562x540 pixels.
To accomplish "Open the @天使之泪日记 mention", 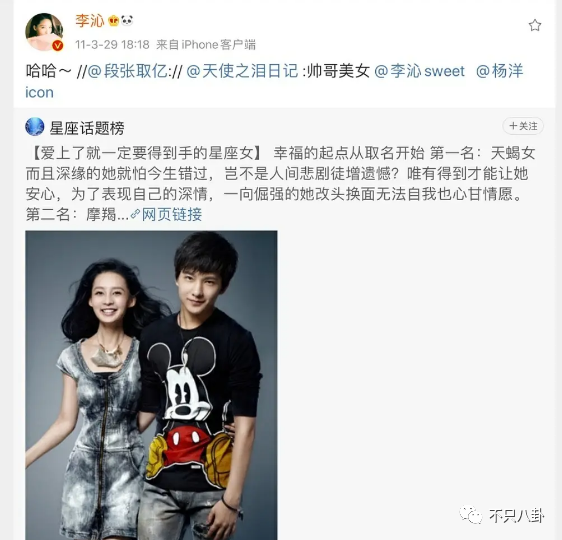I will [x=242, y=71].
